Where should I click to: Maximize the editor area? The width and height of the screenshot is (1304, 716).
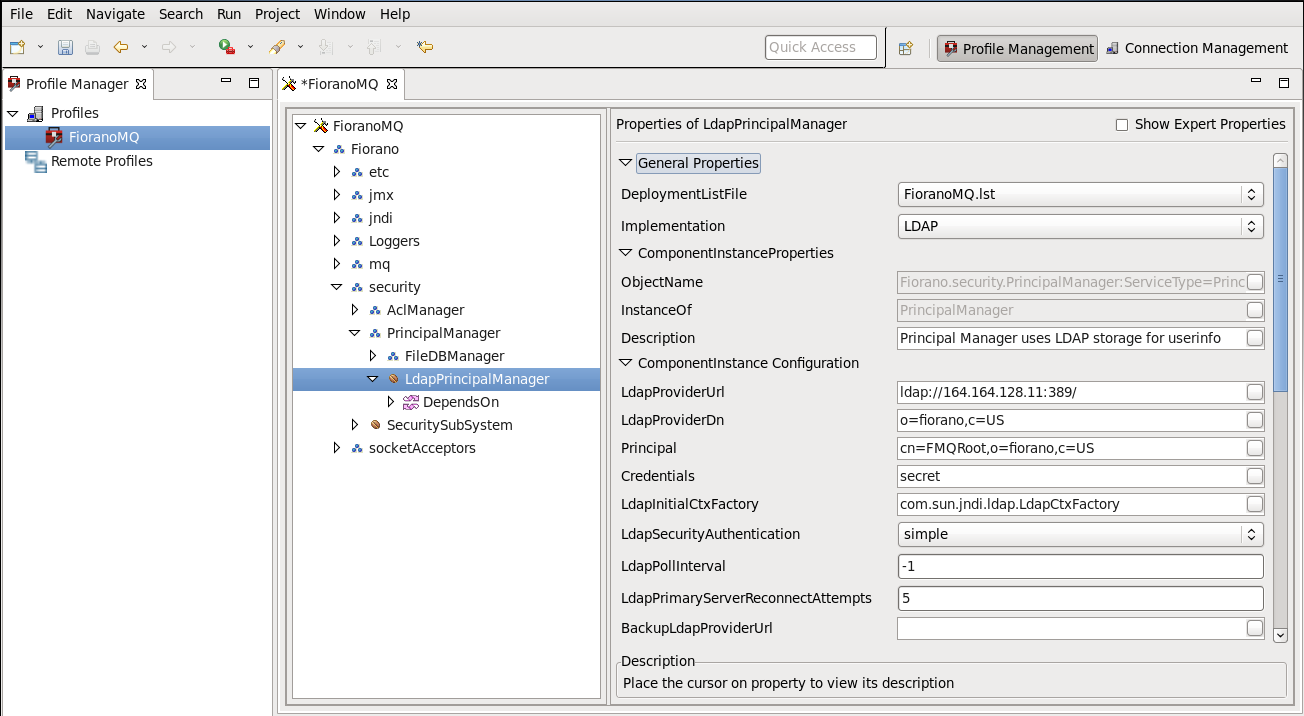[1284, 82]
